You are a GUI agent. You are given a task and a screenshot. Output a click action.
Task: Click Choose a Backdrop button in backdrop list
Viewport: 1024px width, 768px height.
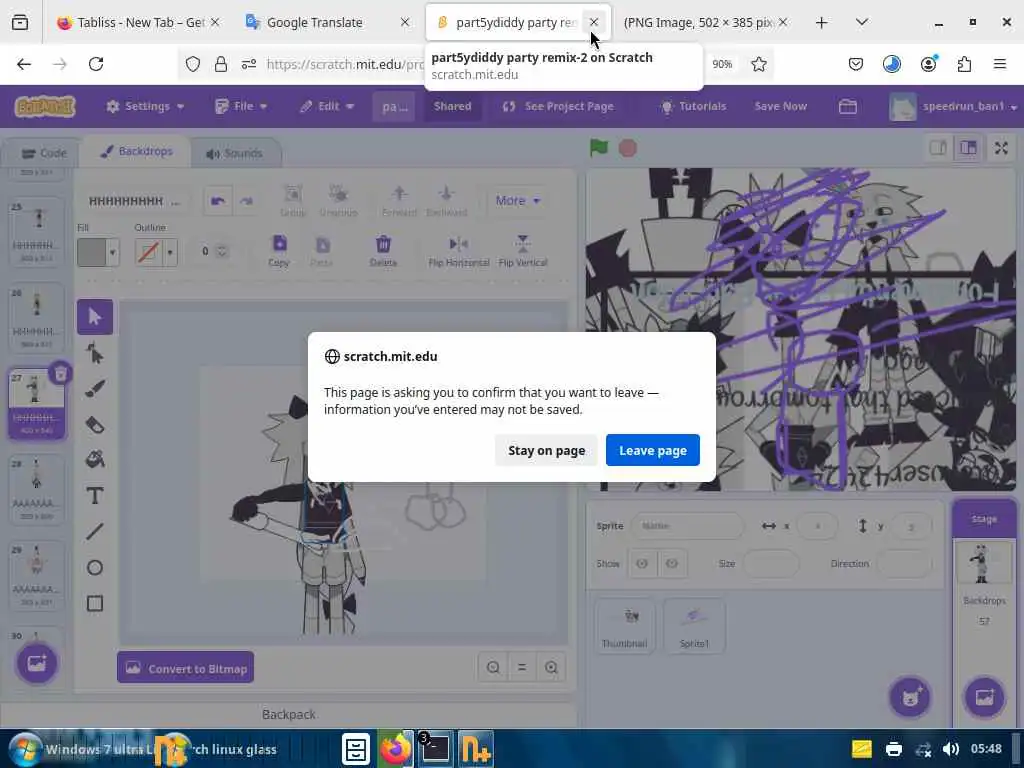[x=37, y=663]
